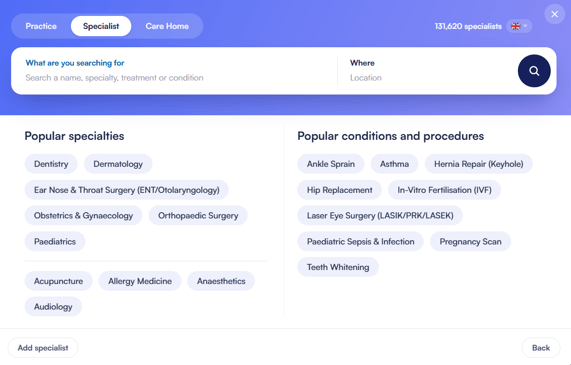571x365 pixels.
Task: Select the Allergy Medicine chip
Action: (x=140, y=281)
